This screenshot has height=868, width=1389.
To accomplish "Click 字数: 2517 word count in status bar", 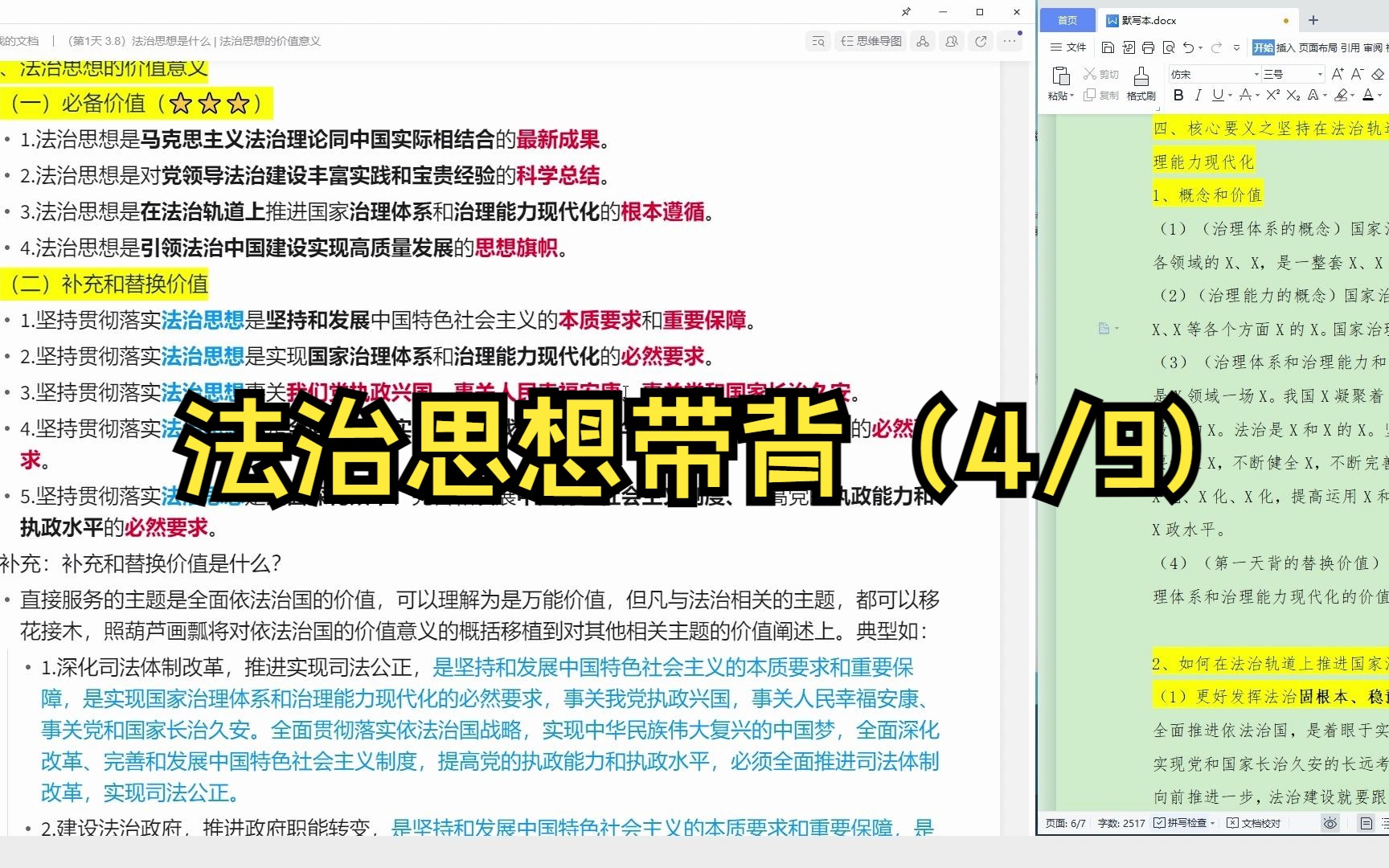I will click(1121, 823).
